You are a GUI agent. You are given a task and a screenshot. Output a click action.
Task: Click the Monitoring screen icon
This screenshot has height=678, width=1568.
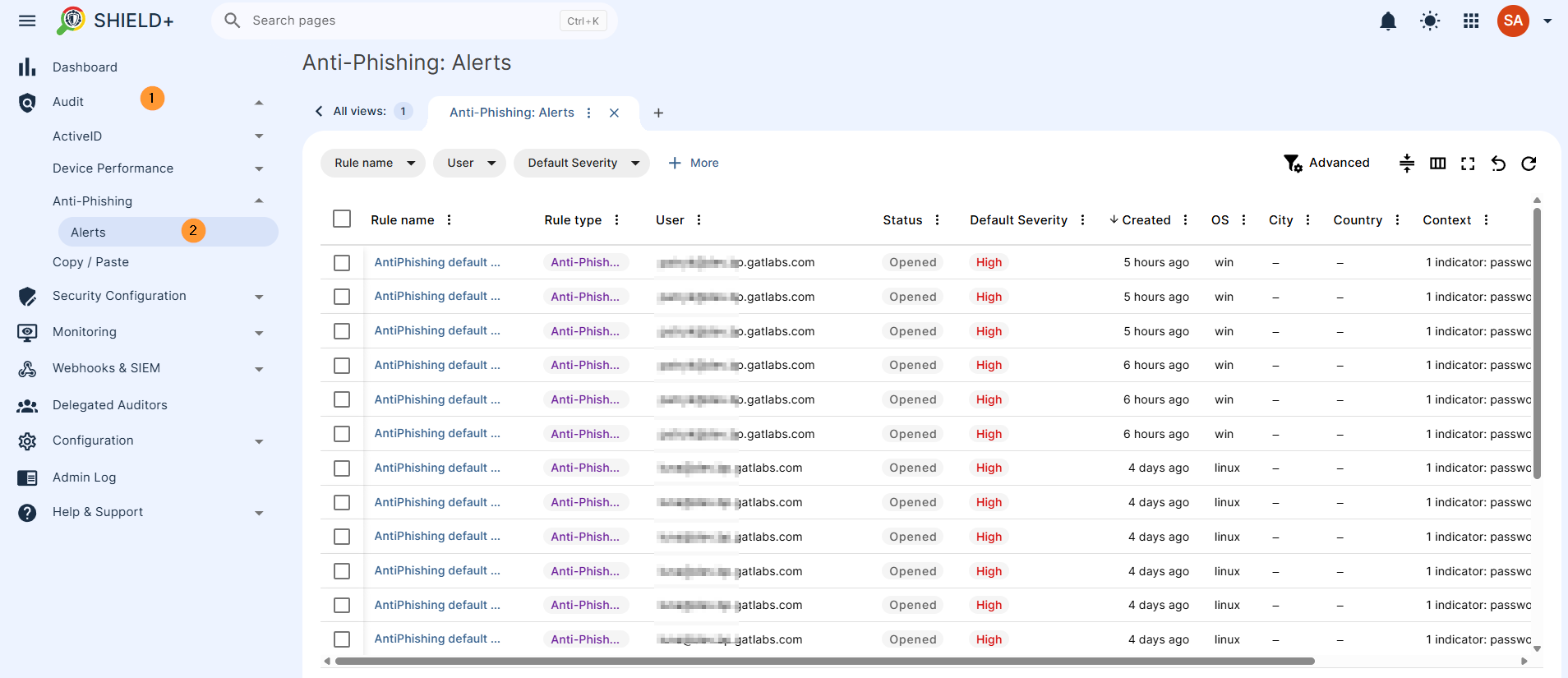pyautogui.click(x=27, y=333)
